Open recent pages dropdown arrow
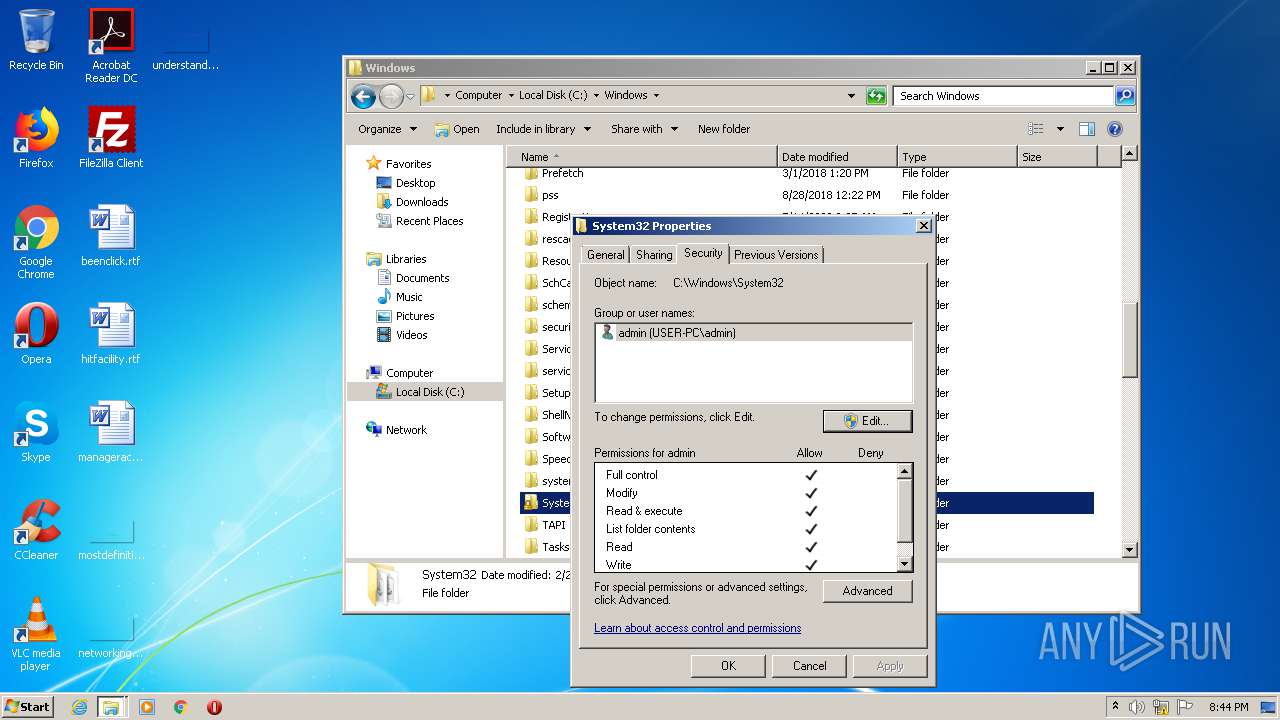The width and height of the screenshot is (1280, 720). [x=410, y=97]
